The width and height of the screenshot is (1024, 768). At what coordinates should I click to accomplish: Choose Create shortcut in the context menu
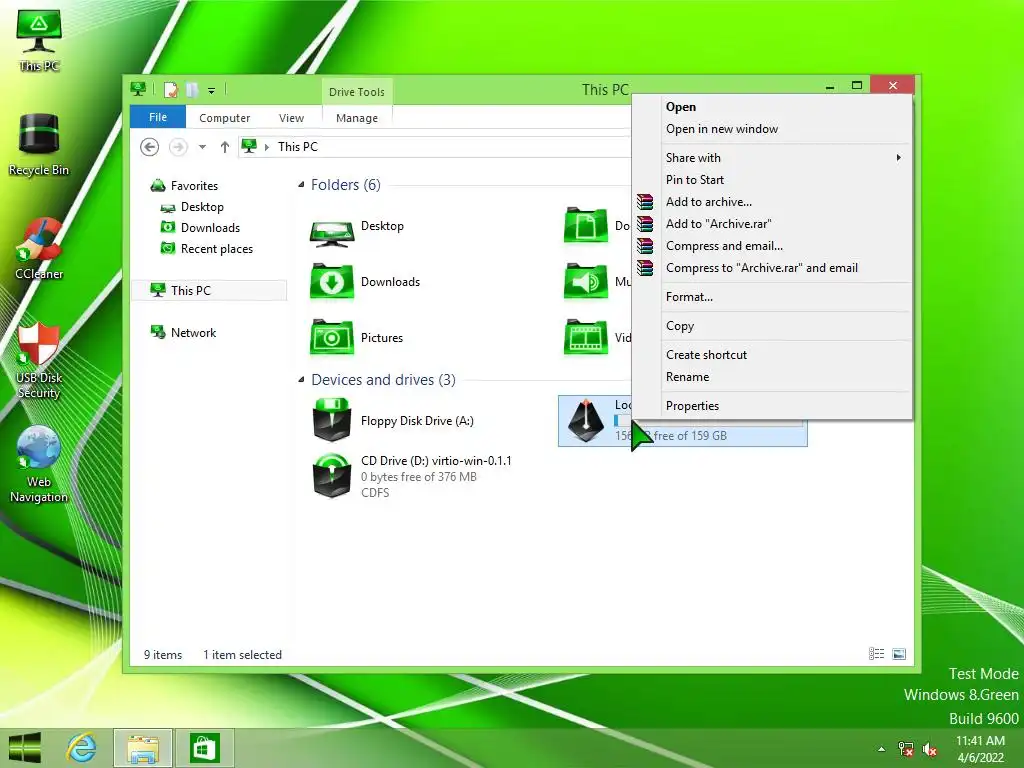[x=771, y=355]
